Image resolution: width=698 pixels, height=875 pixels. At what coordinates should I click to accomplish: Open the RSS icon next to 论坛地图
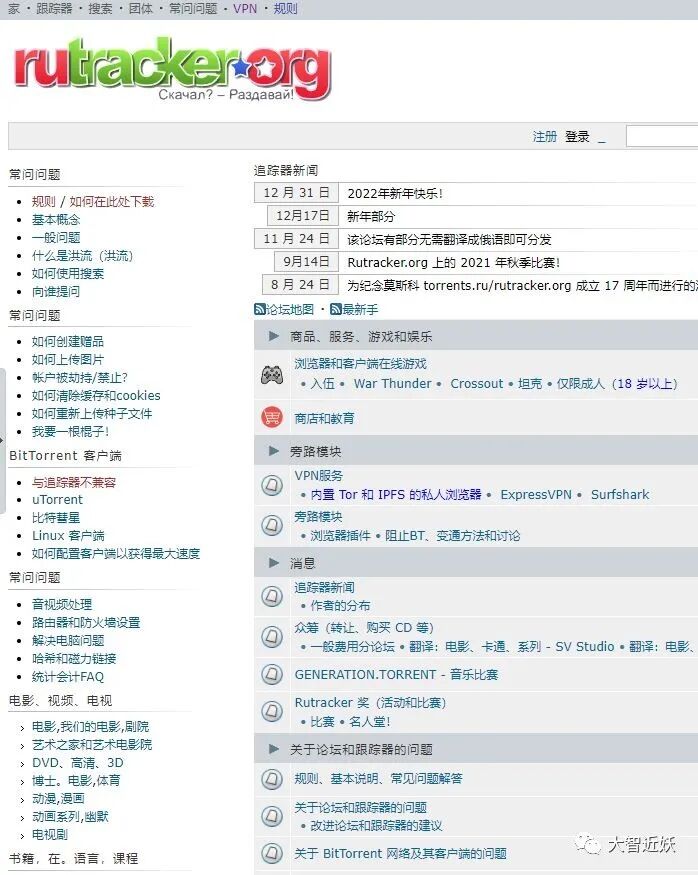[x=259, y=309]
